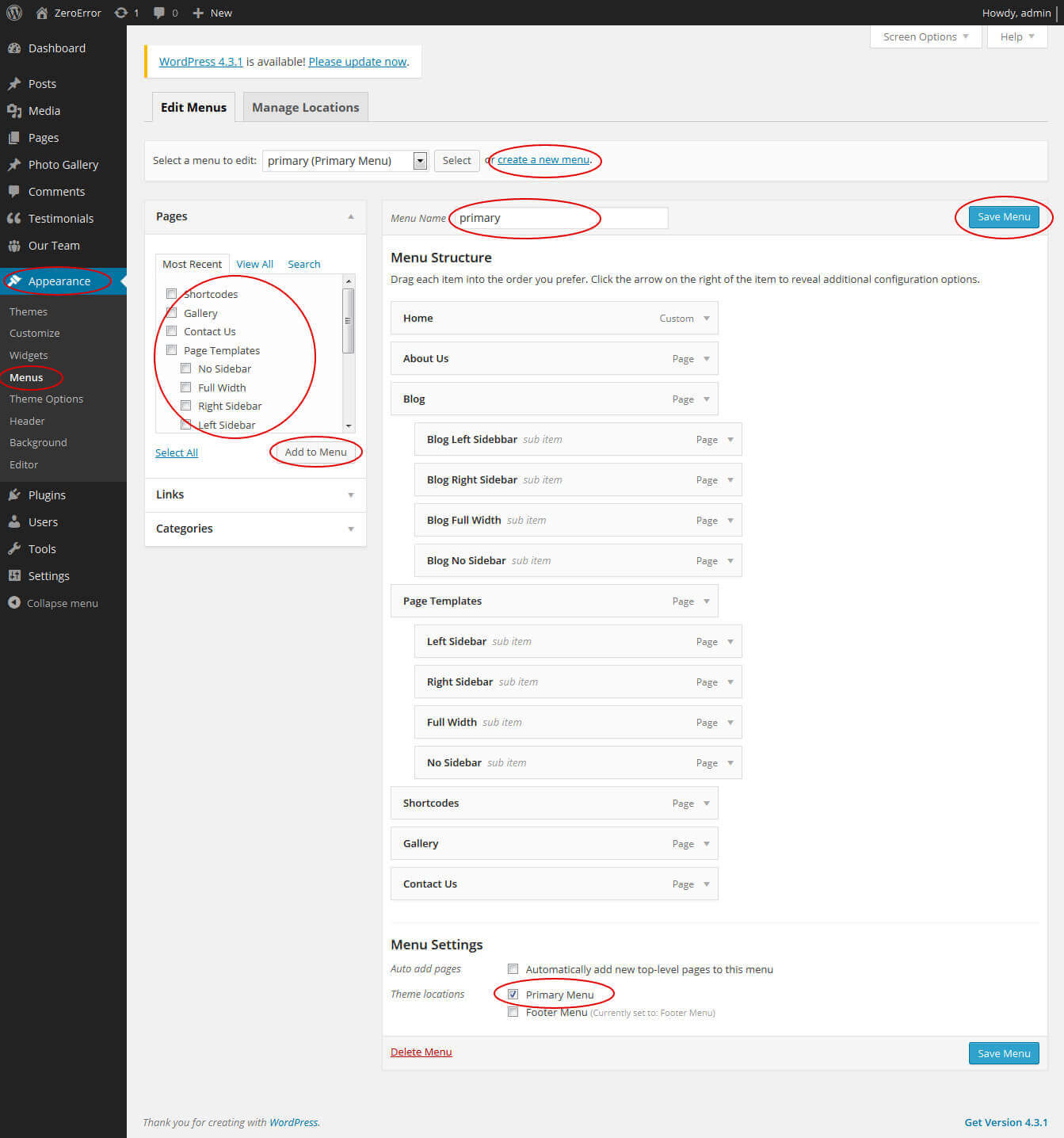Expand the About Us menu item options
Image resolution: width=1064 pixels, height=1138 pixels.
[x=707, y=358]
